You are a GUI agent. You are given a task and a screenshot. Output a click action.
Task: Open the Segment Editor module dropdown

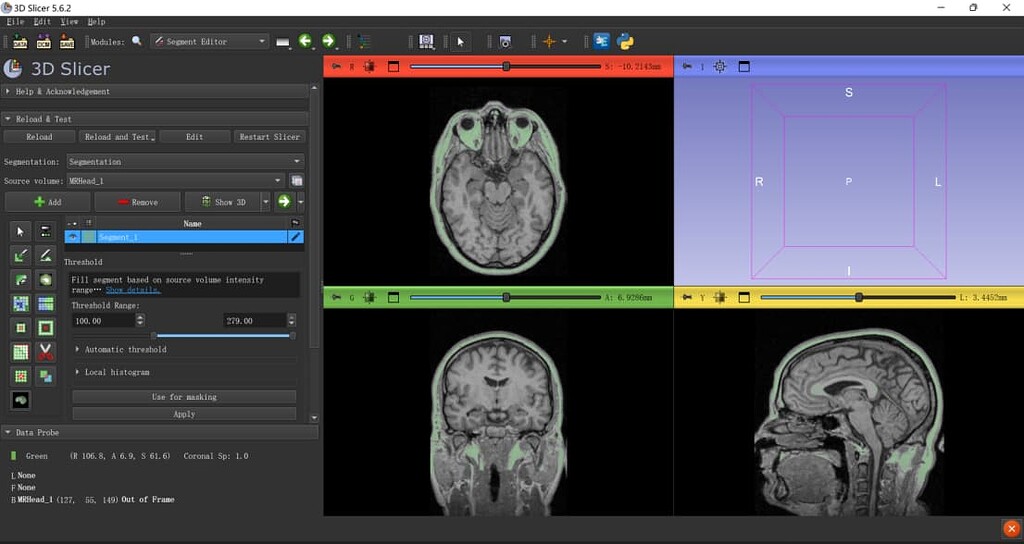[x=209, y=41]
